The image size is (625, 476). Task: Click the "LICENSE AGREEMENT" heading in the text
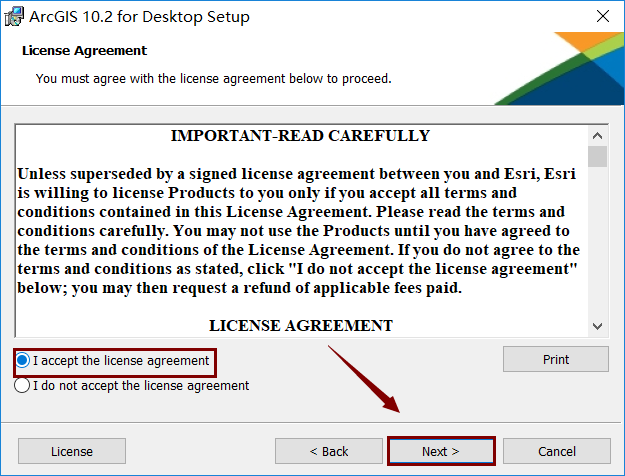click(301, 325)
